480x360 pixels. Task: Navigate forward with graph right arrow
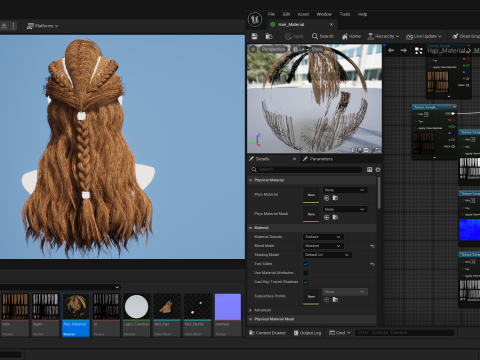(404, 50)
